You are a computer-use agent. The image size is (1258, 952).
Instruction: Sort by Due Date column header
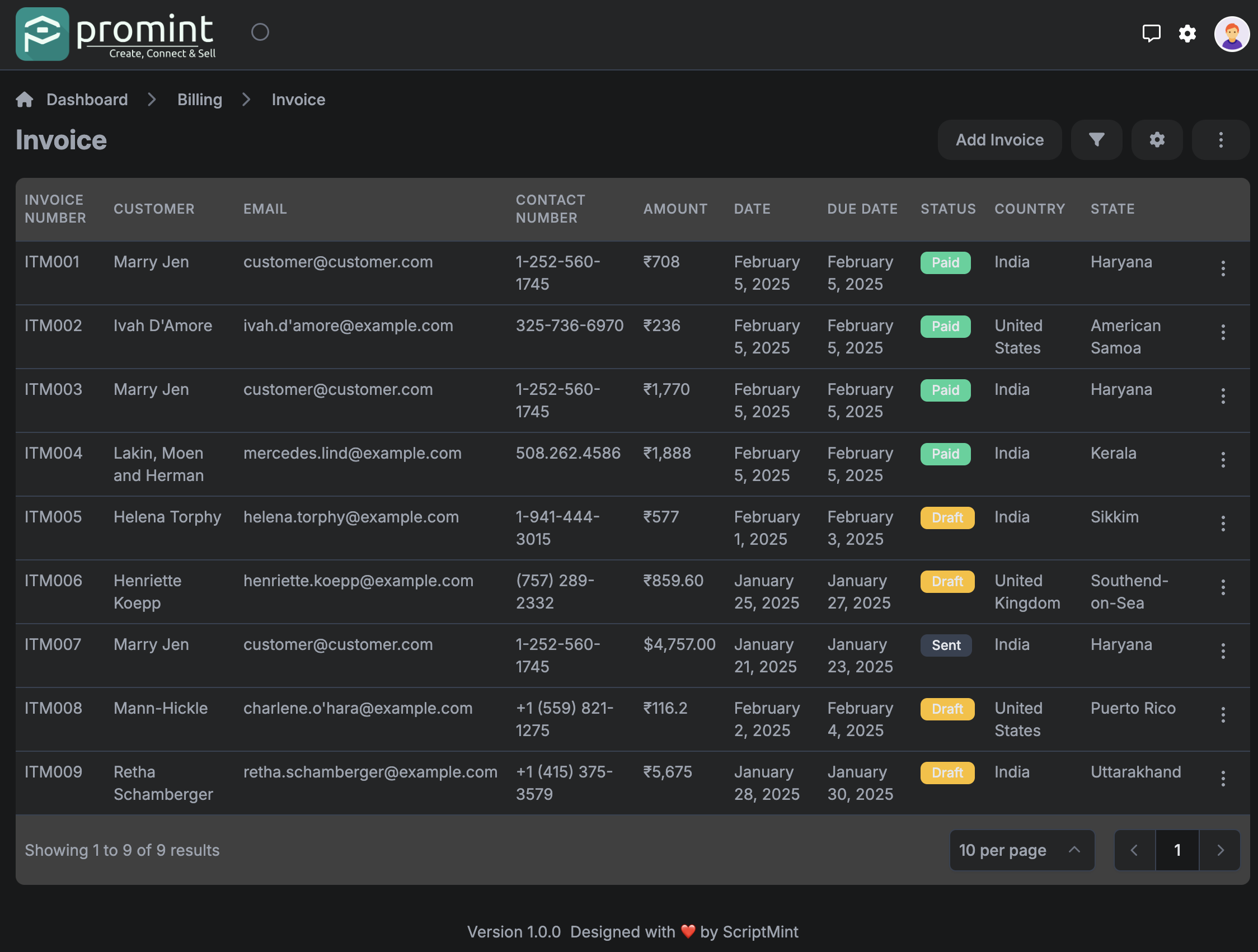pos(862,209)
